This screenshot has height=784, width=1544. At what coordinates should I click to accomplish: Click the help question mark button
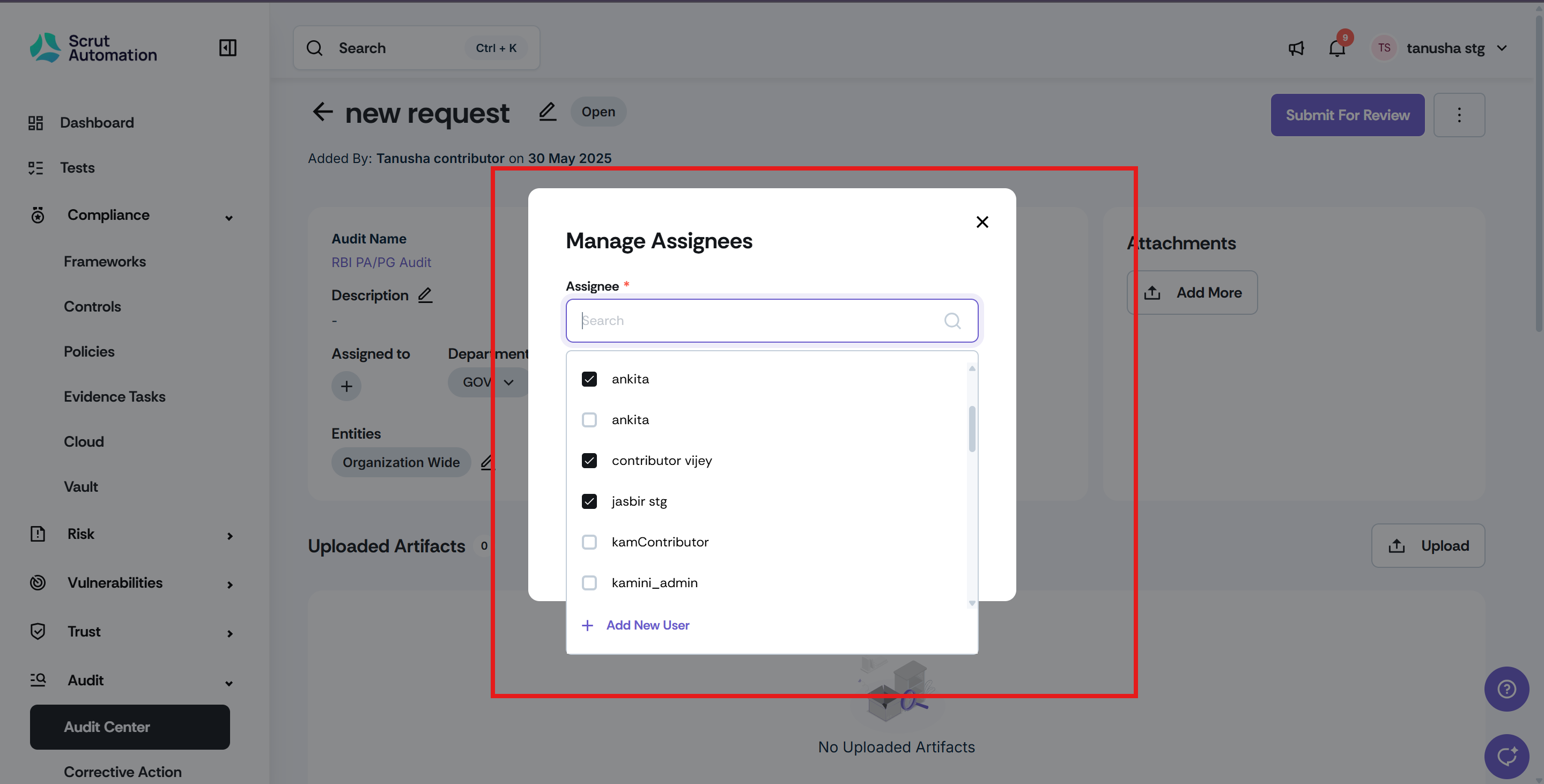click(1506, 689)
